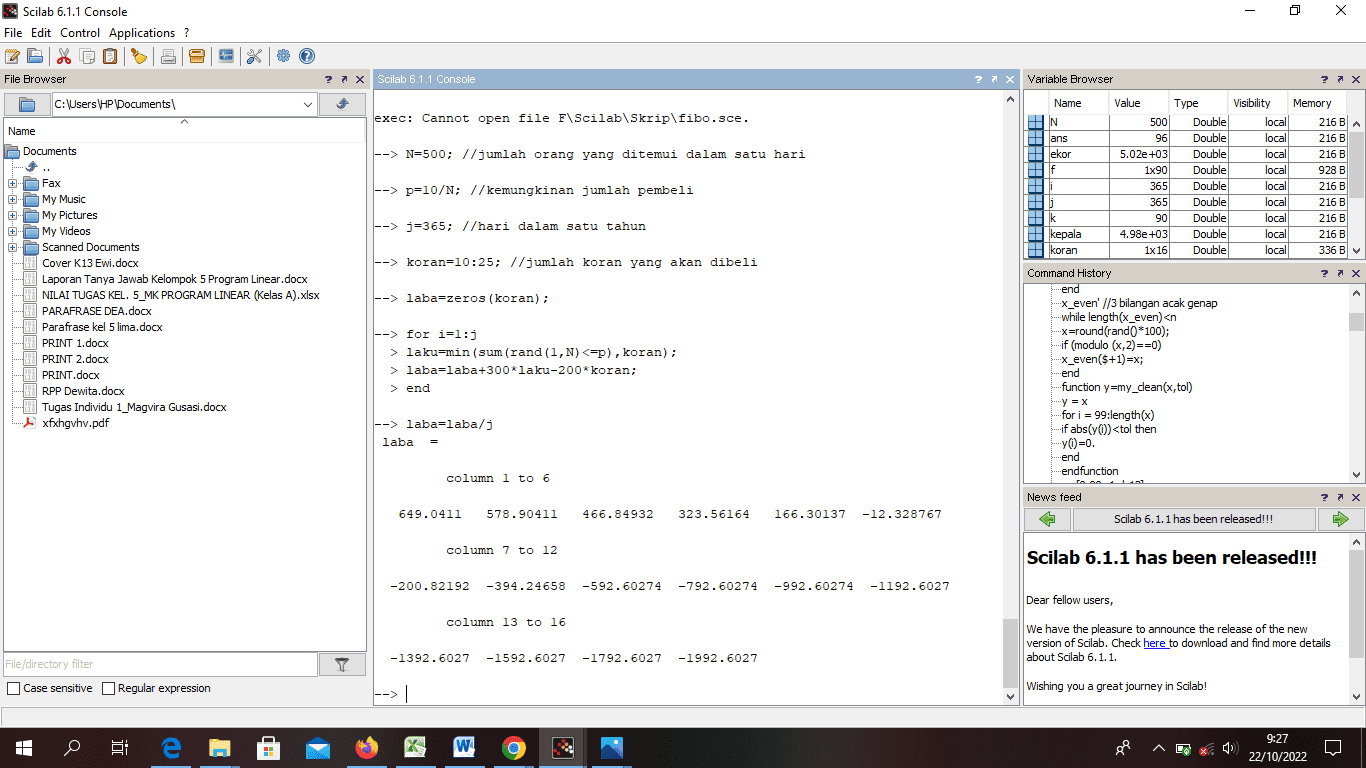Show the previous news item with the left arrow
Image resolution: width=1366 pixels, height=768 pixels.
1048,519
